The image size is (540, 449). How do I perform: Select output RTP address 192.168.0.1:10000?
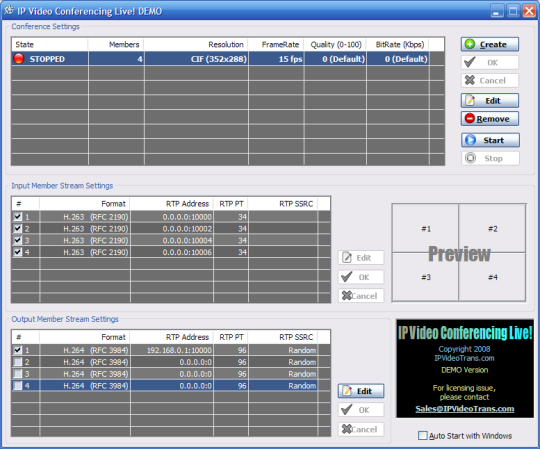(x=172, y=350)
